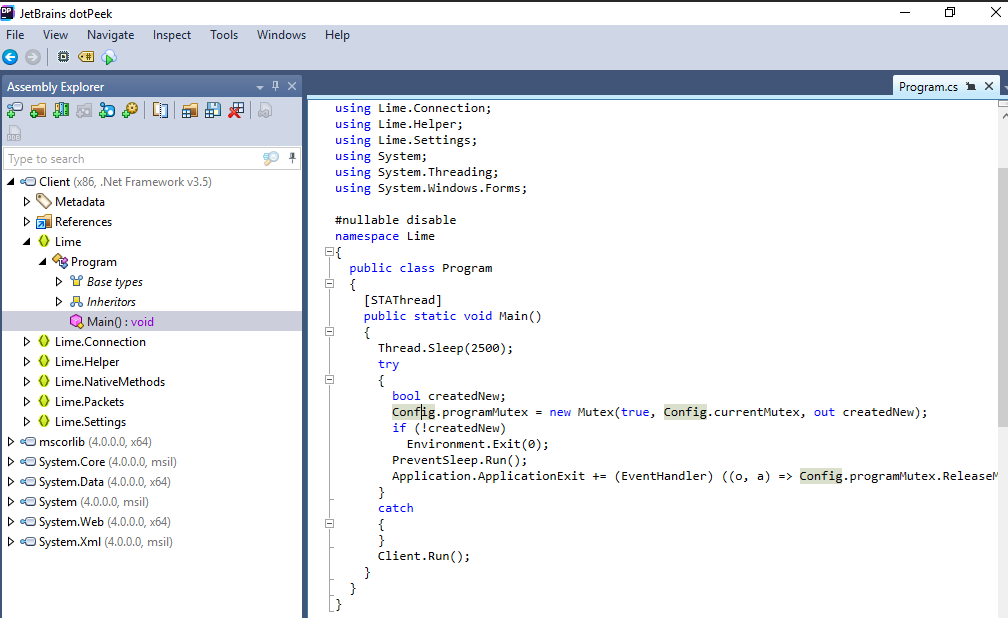The width and height of the screenshot is (1008, 618).
Task: Toggle auto-hide pin on Assembly Explorer panel
Action: click(276, 86)
